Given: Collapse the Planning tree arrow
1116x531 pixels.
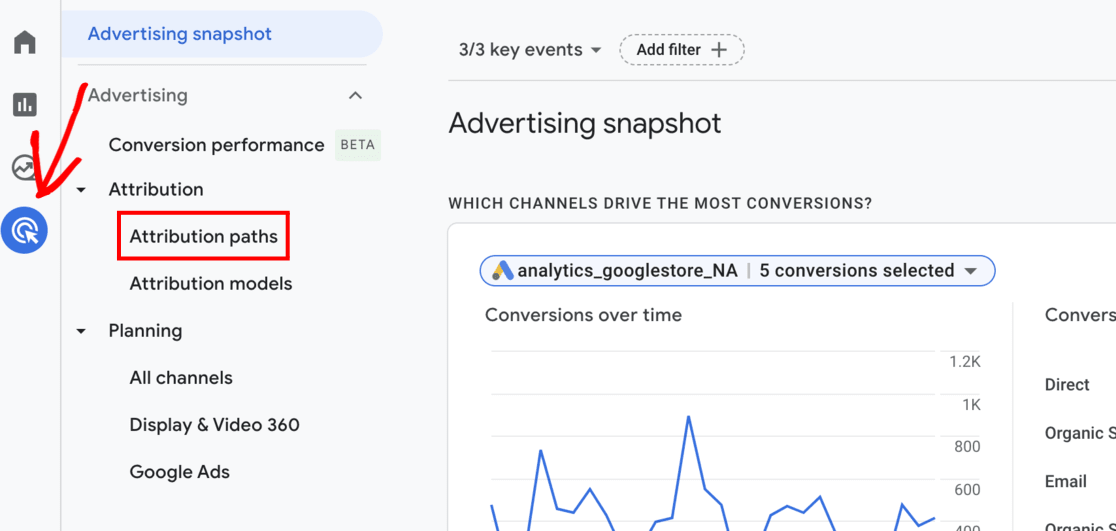Looking at the screenshot, I should 82,331.
